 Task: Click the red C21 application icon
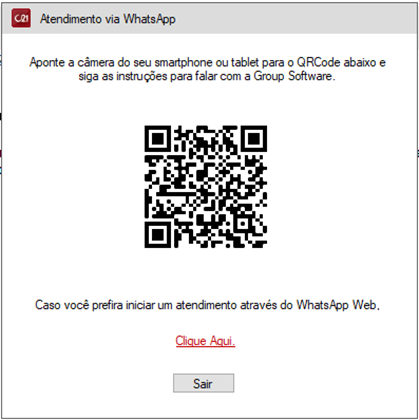(21, 18)
